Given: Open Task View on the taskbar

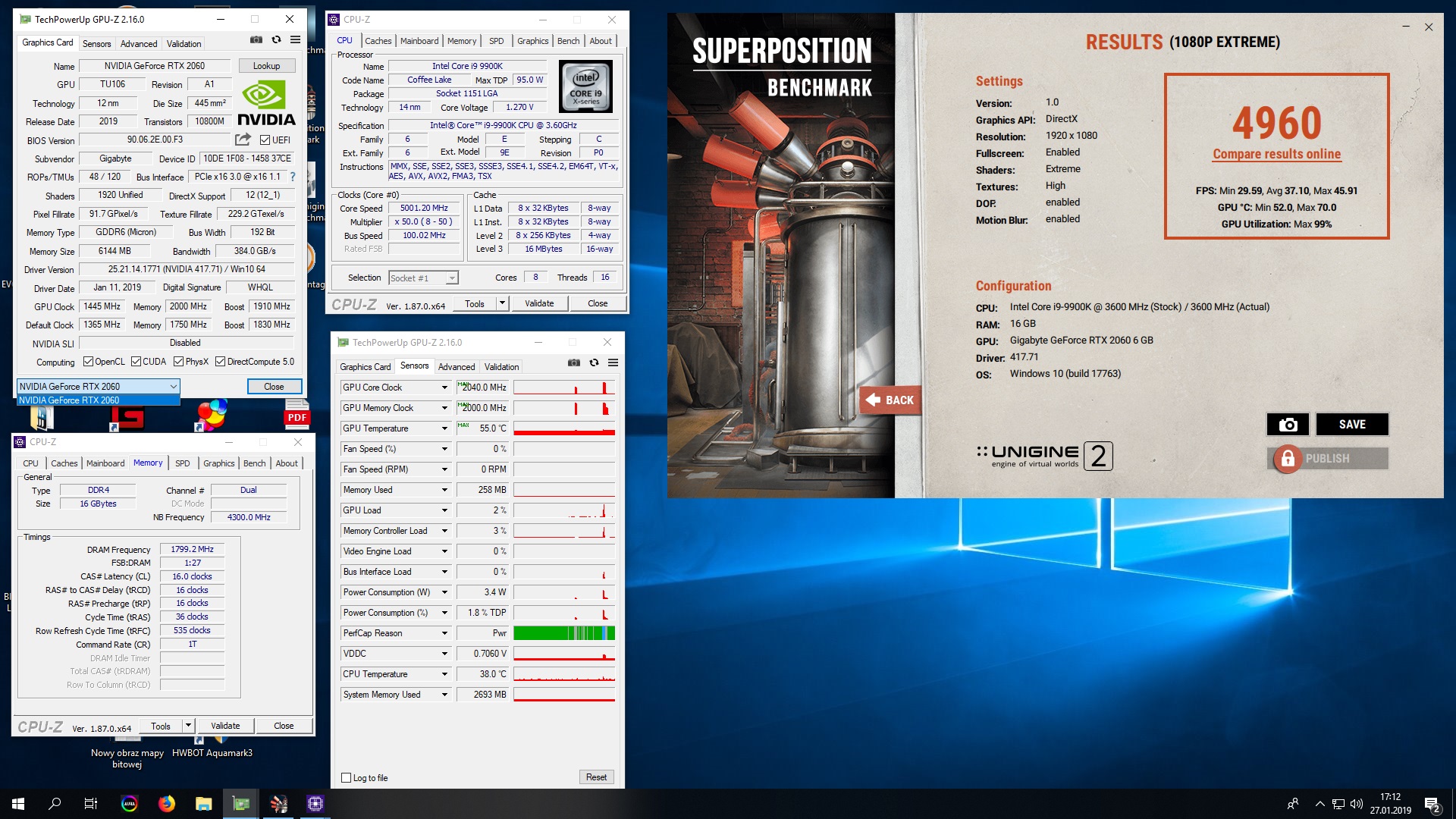Looking at the screenshot, I should (91, 804).
